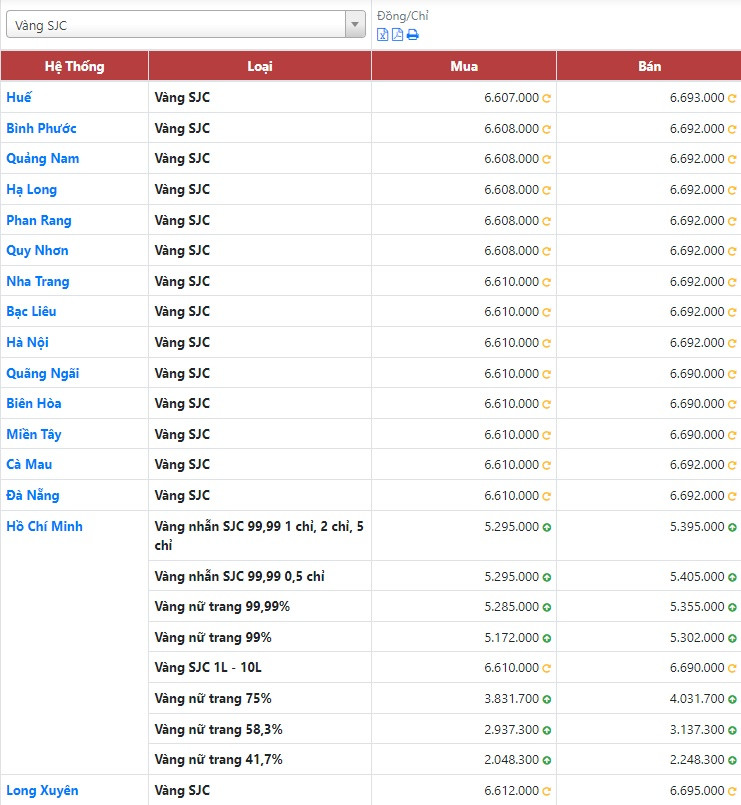Click unchanged icon beside Quy Nhơn Mua price

point(546,251)
